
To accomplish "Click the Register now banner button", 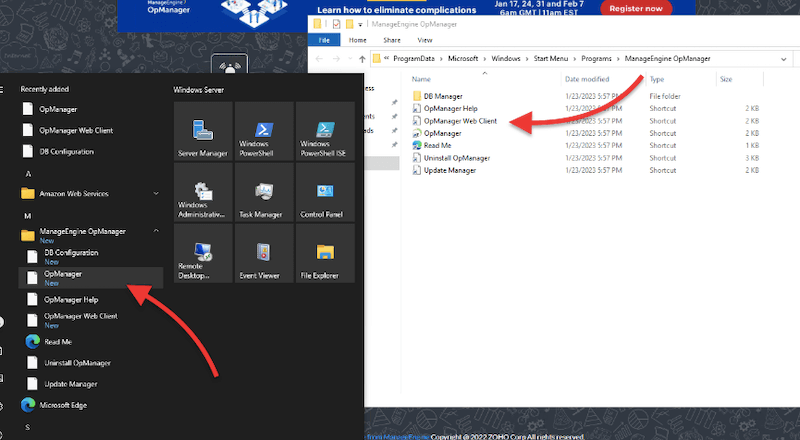I will click(636, 9).
